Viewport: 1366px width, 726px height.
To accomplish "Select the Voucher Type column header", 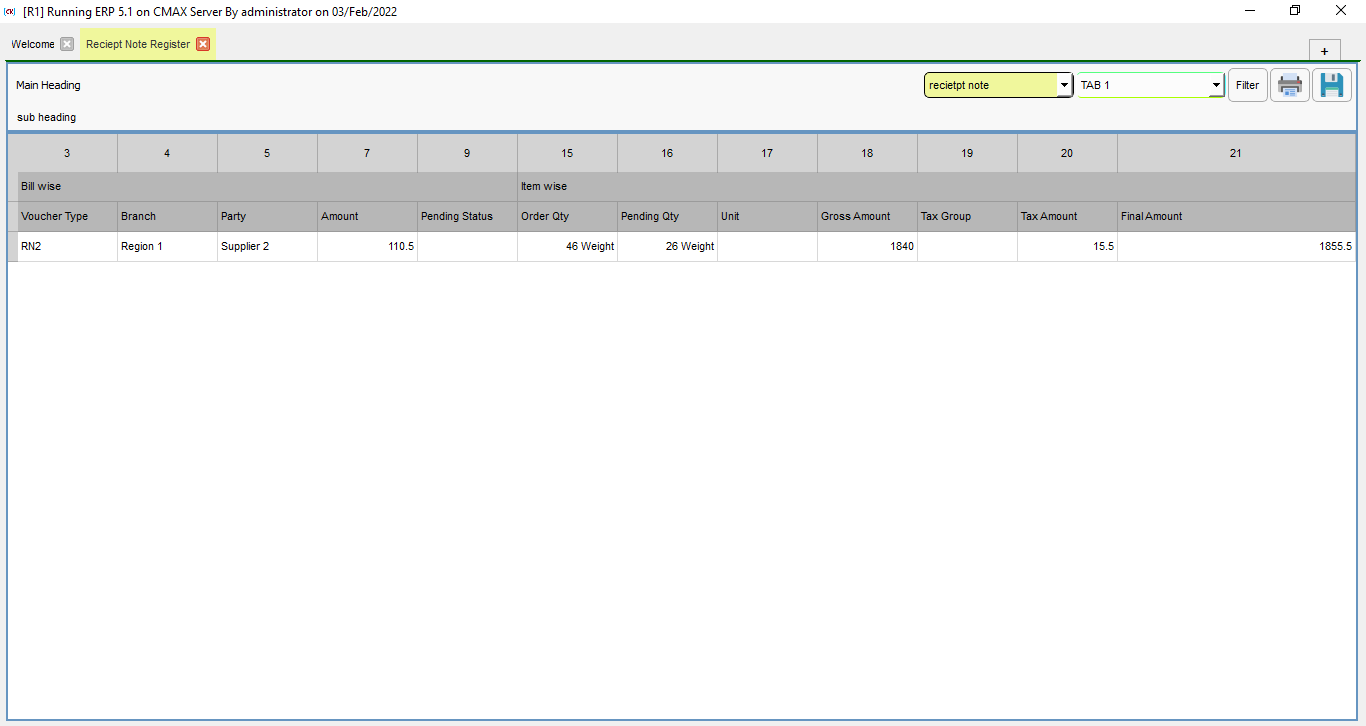I will 55,216.
